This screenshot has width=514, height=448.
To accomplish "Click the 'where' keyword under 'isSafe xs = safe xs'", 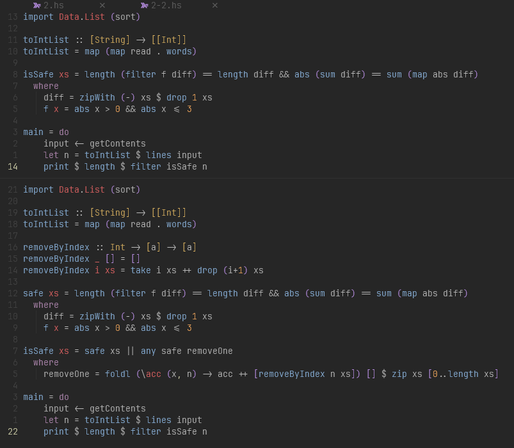I will point(46,363).
